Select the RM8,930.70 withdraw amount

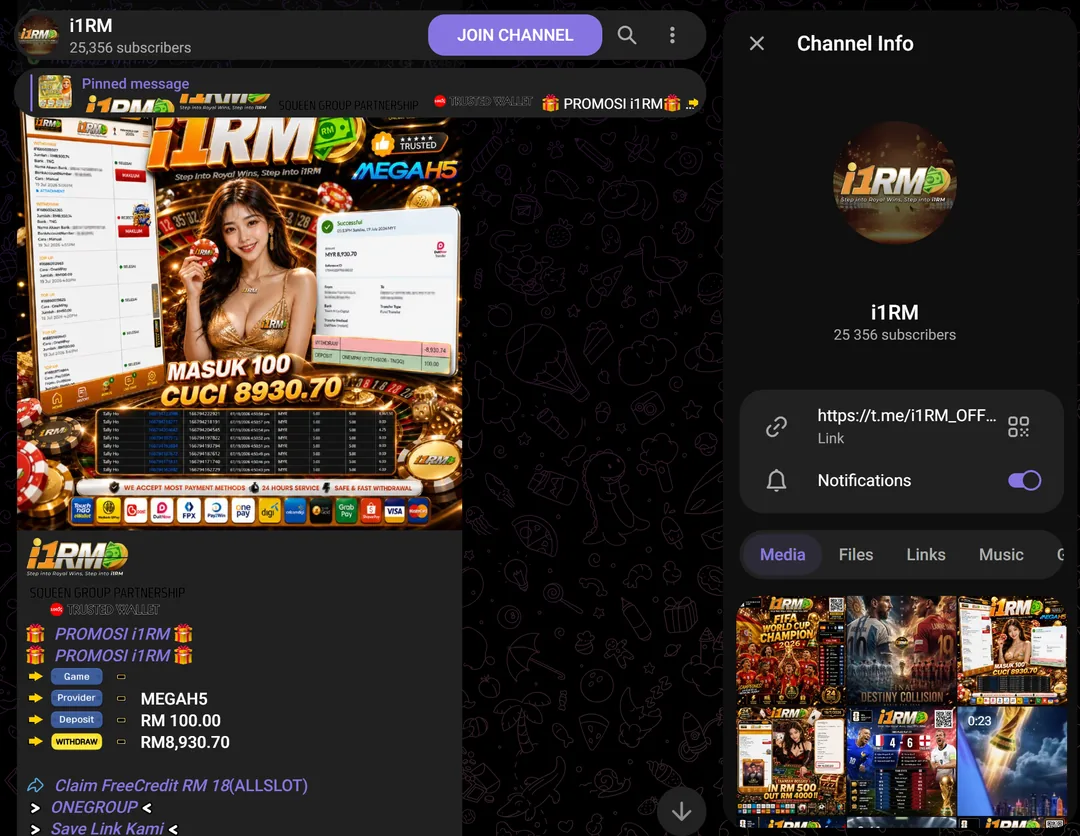point(185,742)
